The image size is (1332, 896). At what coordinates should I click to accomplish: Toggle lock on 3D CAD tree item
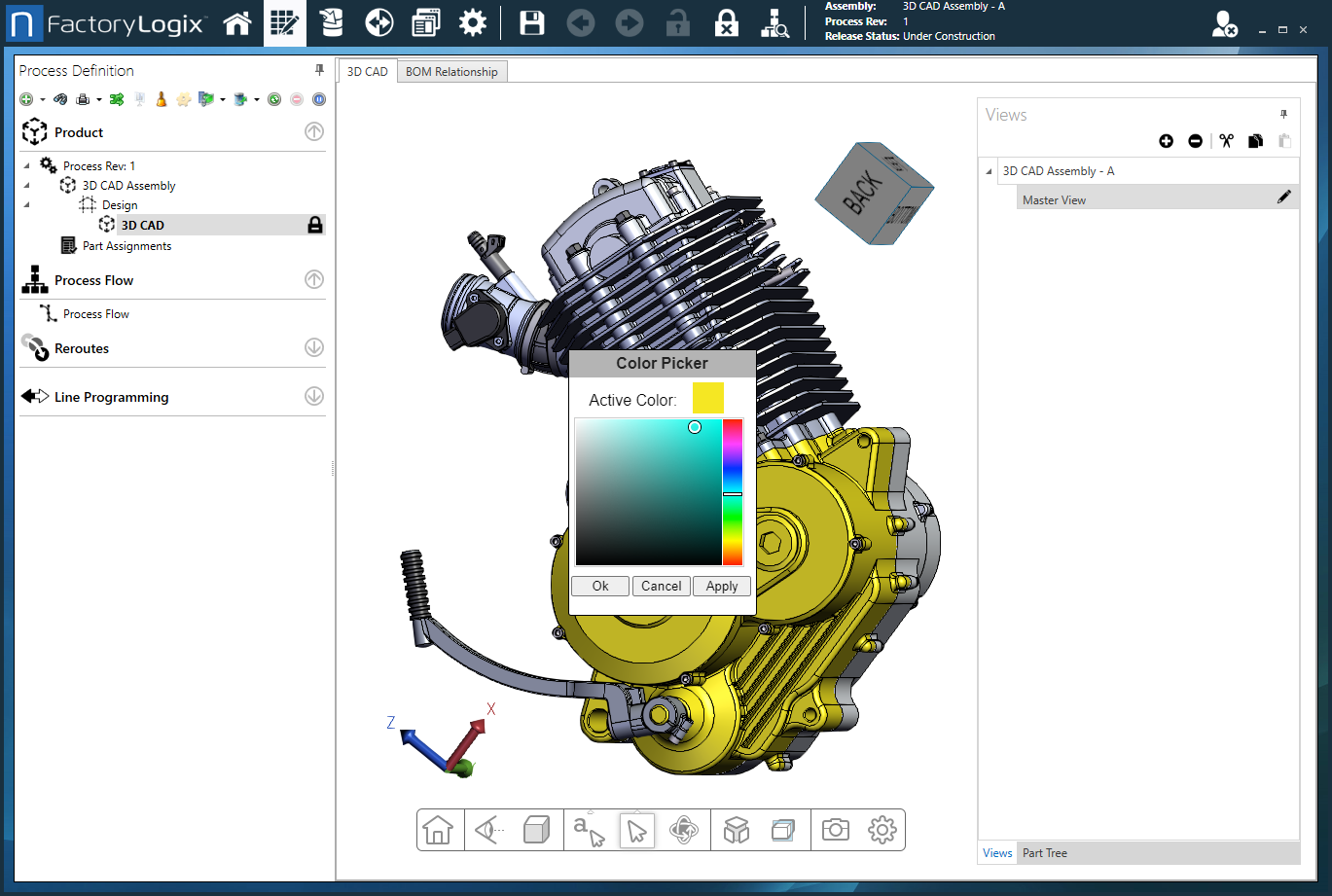pos(314,225)
